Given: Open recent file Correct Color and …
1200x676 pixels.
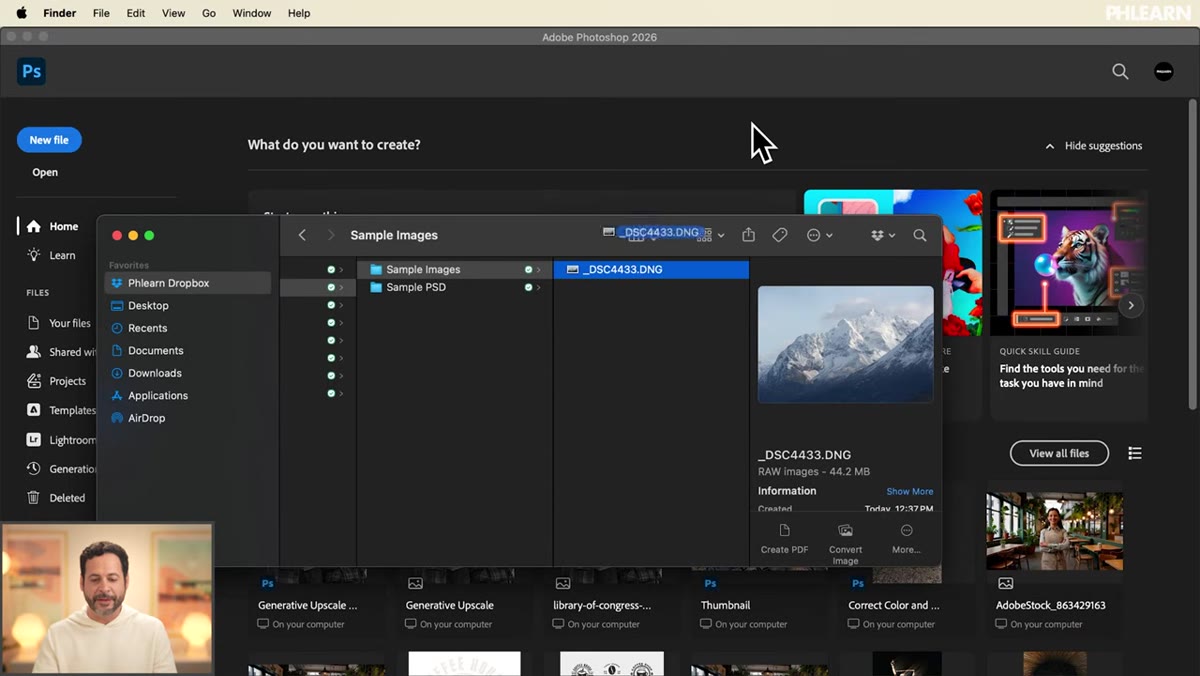Looking at the screenshot, I should pyautogui.click(x=894, y=605).
